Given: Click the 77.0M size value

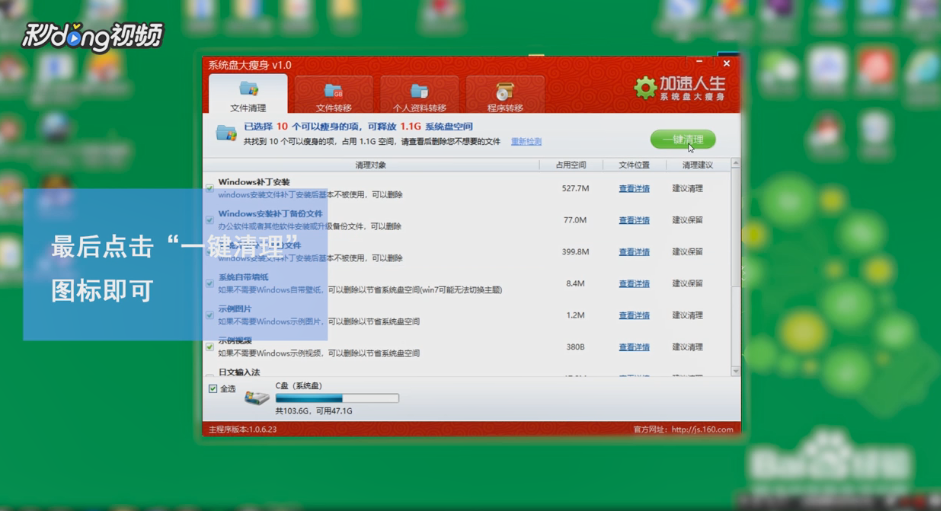Looking at the screenshot, I should click(575, 220).
